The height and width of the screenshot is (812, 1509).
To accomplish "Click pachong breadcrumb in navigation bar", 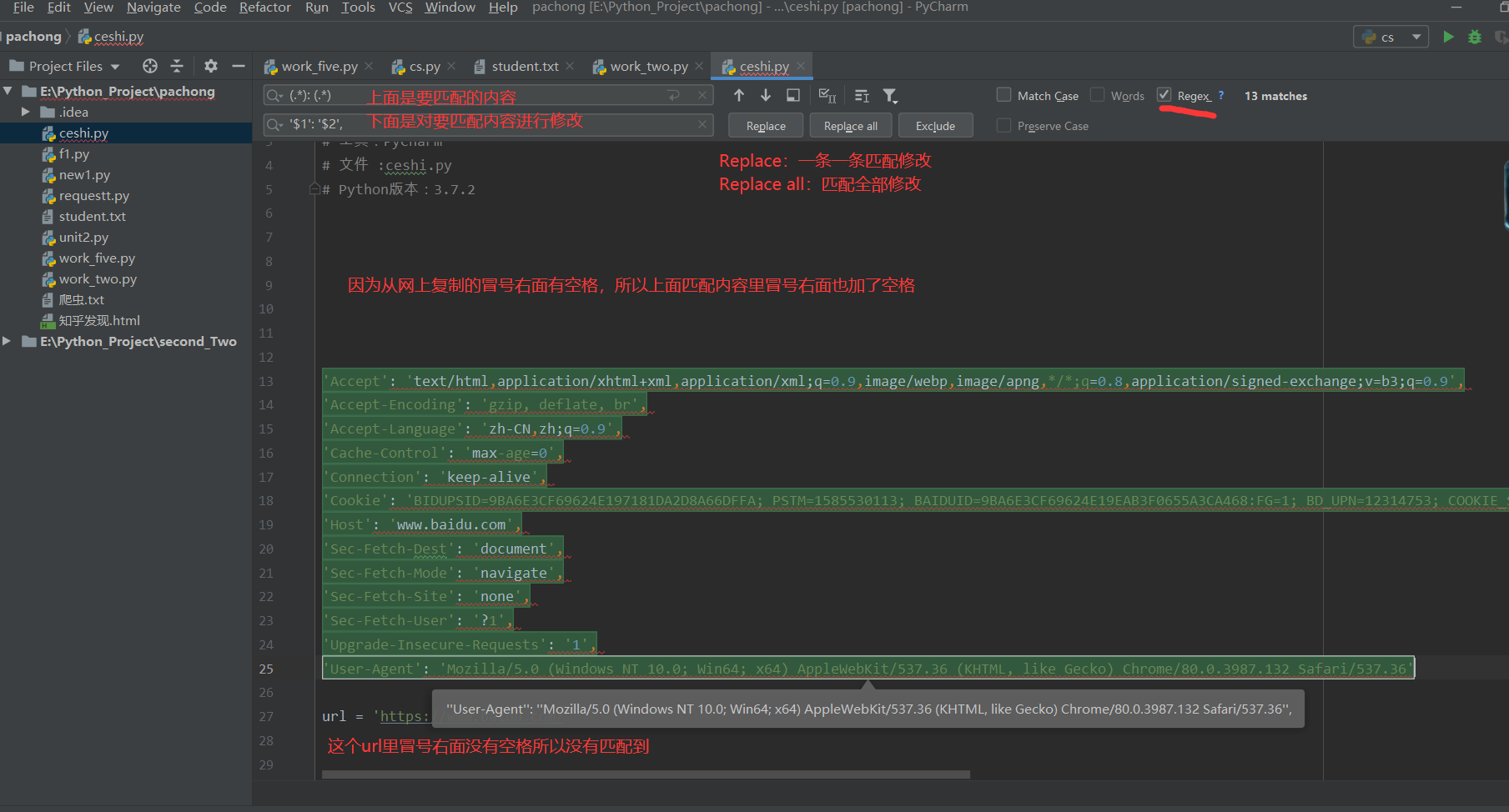I will 33,37.
